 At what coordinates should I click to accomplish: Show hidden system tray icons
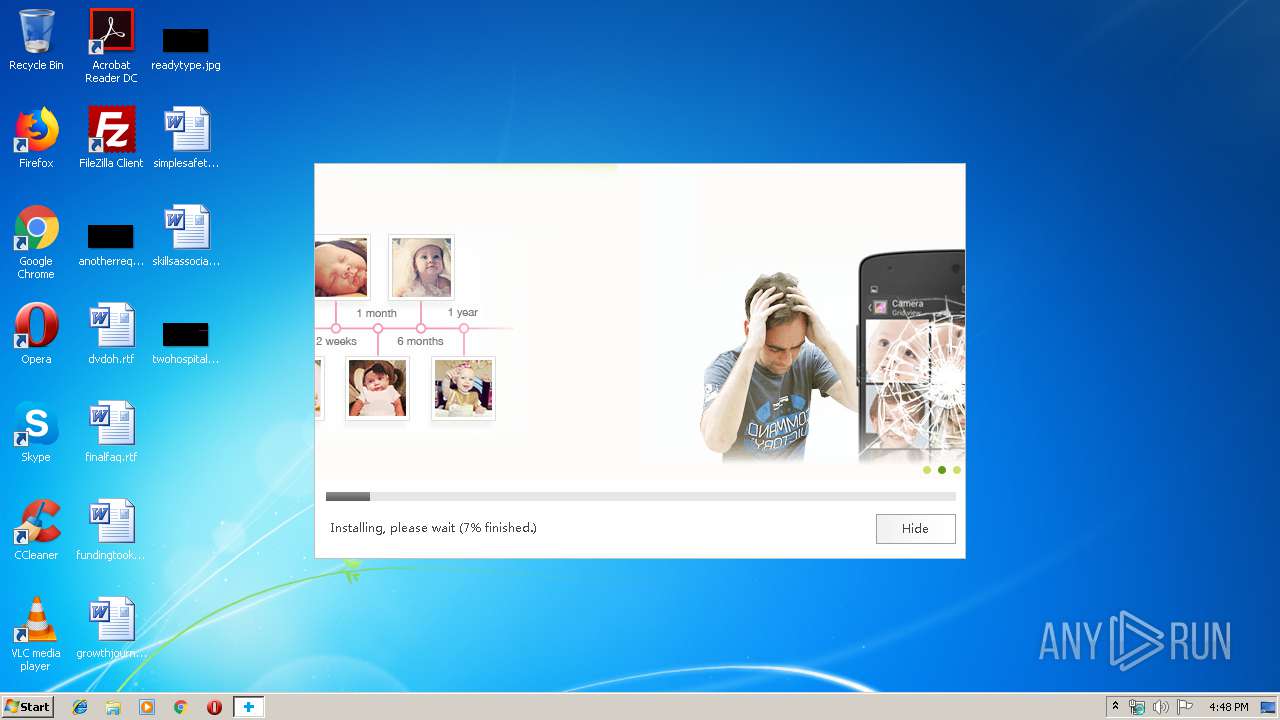point(1115,707)
